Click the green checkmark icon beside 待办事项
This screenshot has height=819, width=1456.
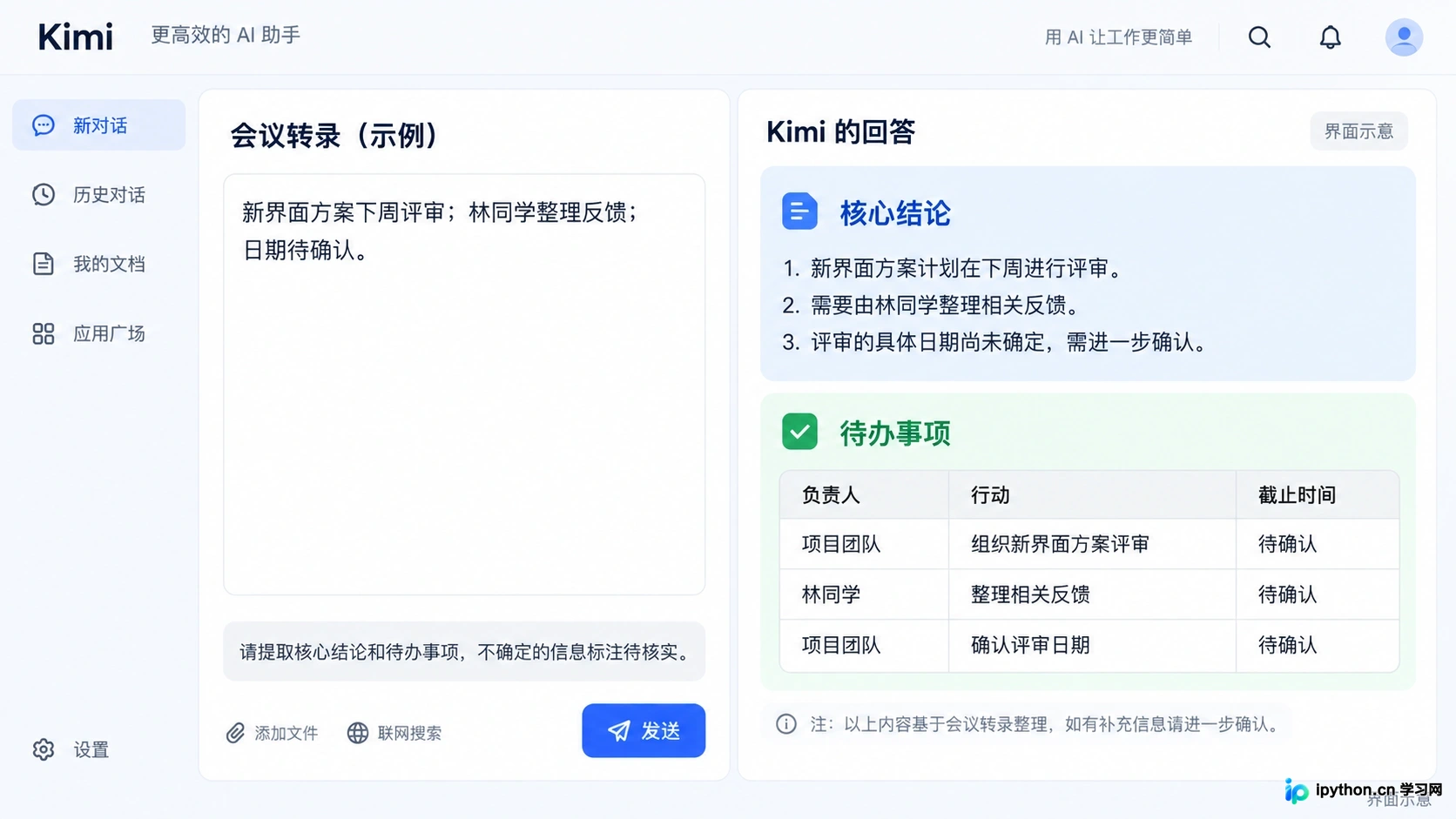click(799, 432)
